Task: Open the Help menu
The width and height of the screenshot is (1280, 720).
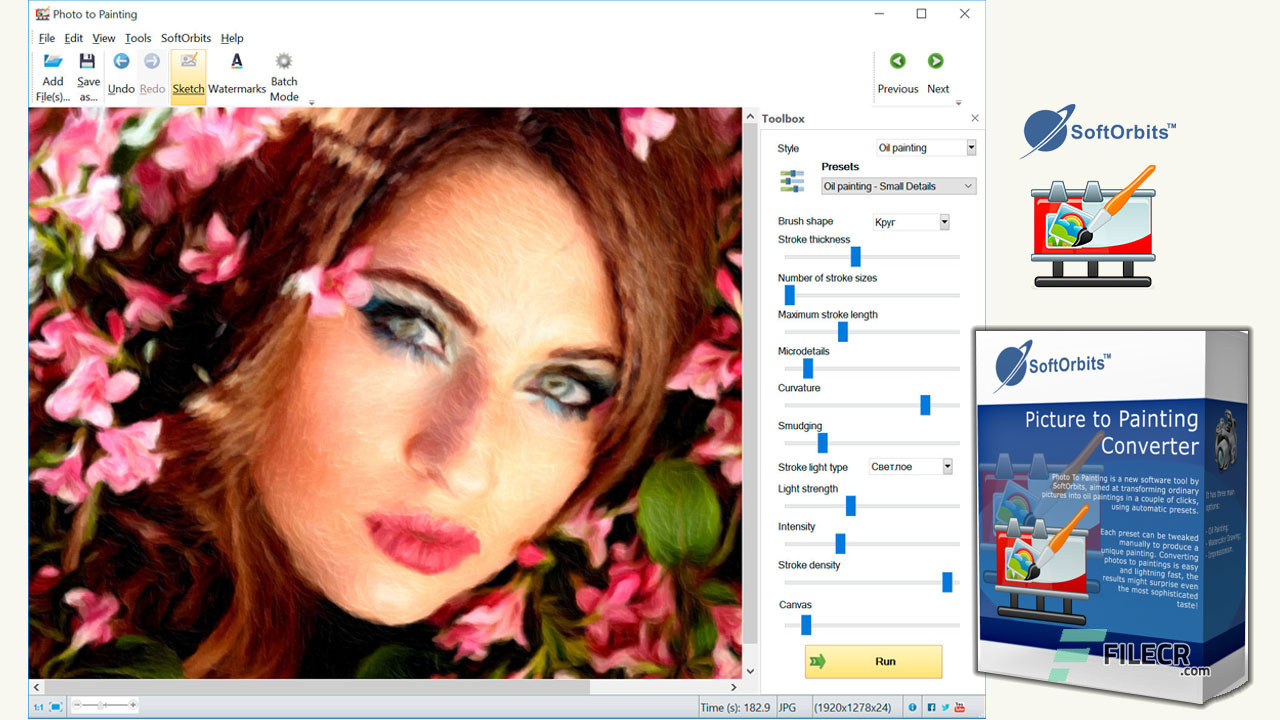Action: [232, 38]
